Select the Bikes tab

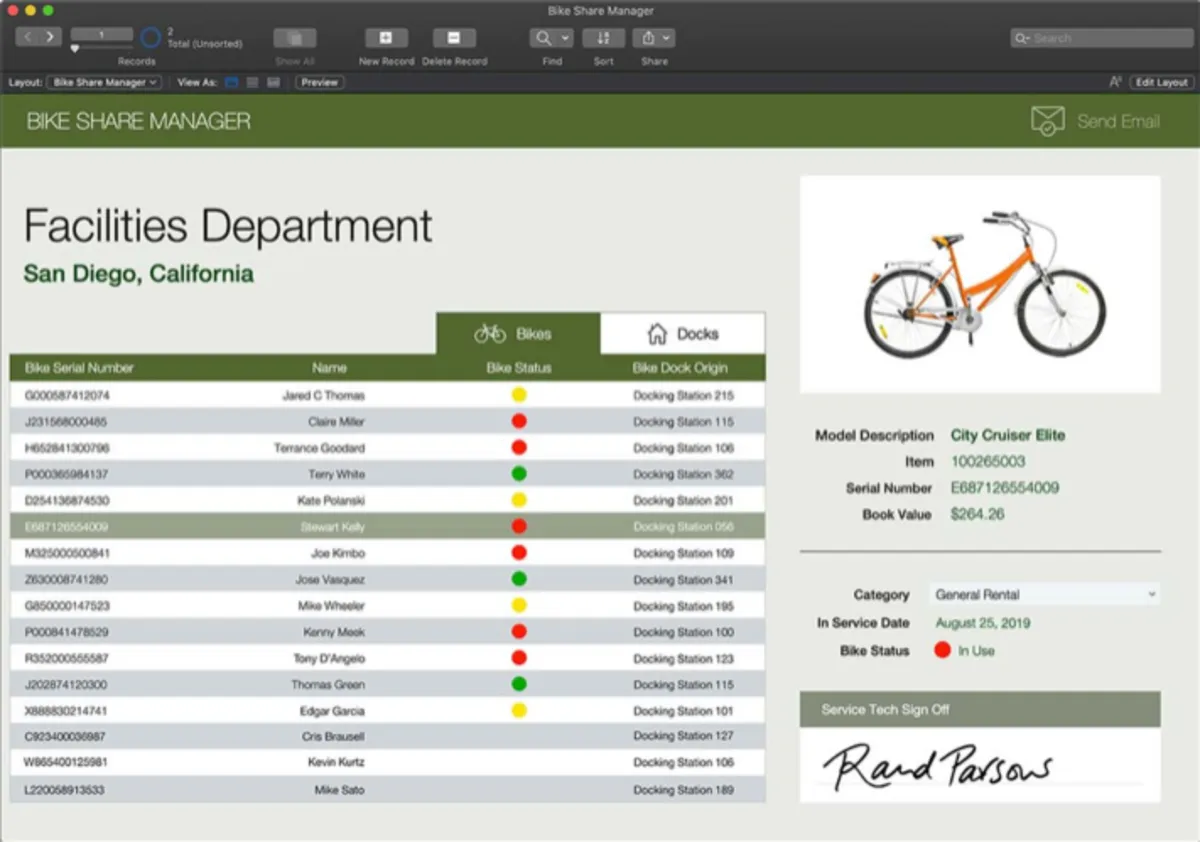point(518,334)
